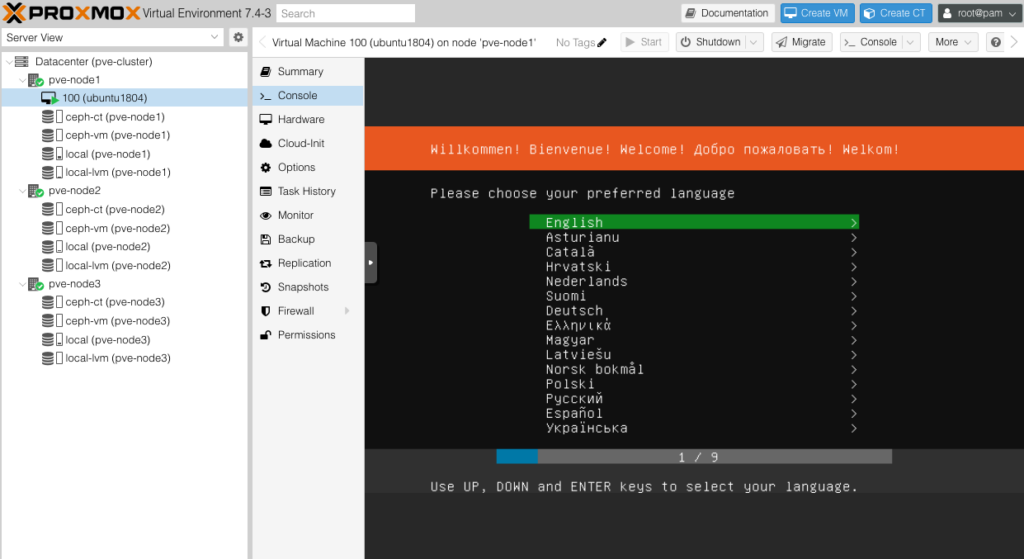Click the Start button
This screenshot has width=1024, height=559.
click(x=644, y=42)
